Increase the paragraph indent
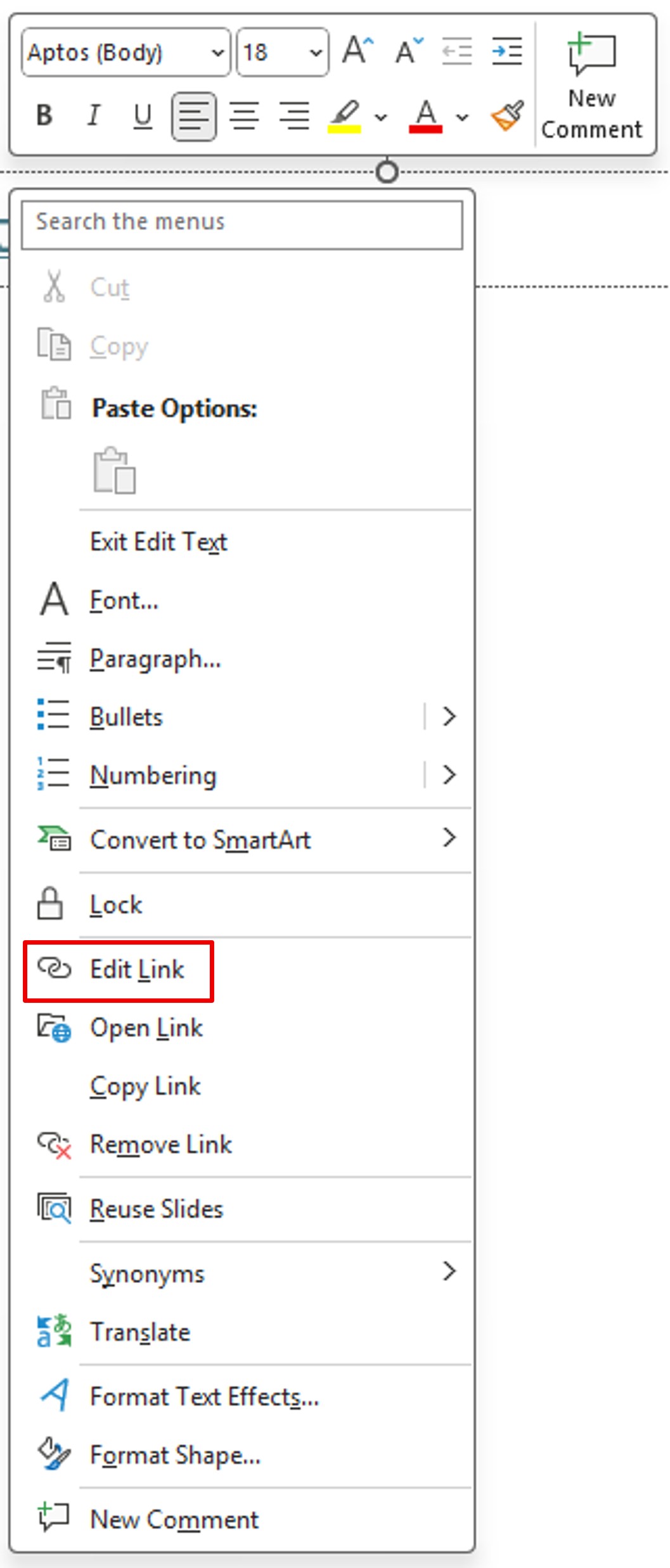This screenshot has height=1568, width=670. click(x=507, y=51)
